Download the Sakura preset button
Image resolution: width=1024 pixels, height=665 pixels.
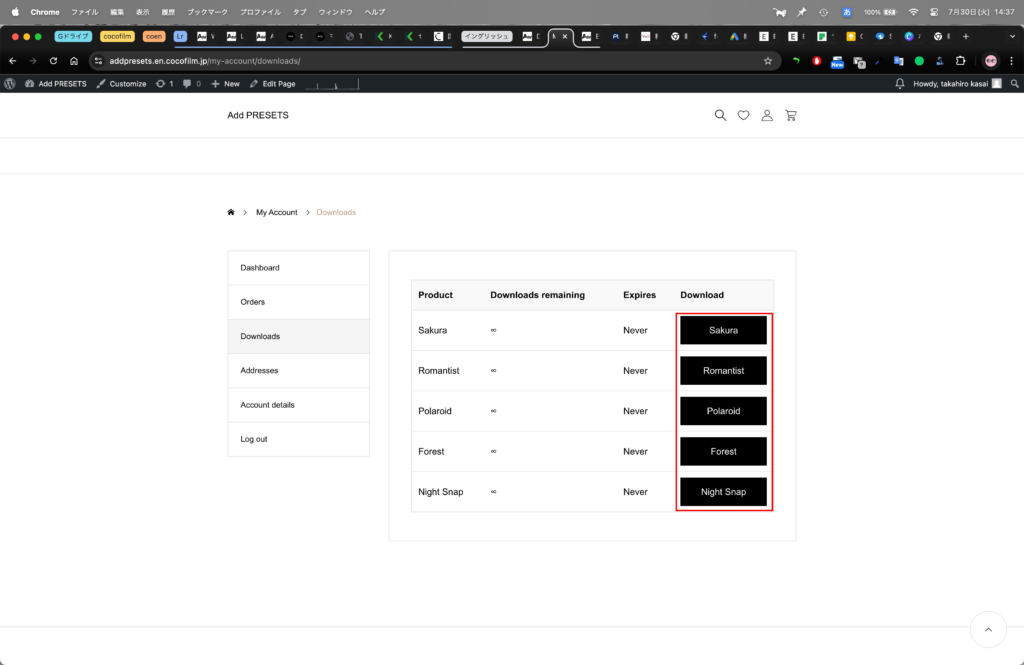pos(723,331)
